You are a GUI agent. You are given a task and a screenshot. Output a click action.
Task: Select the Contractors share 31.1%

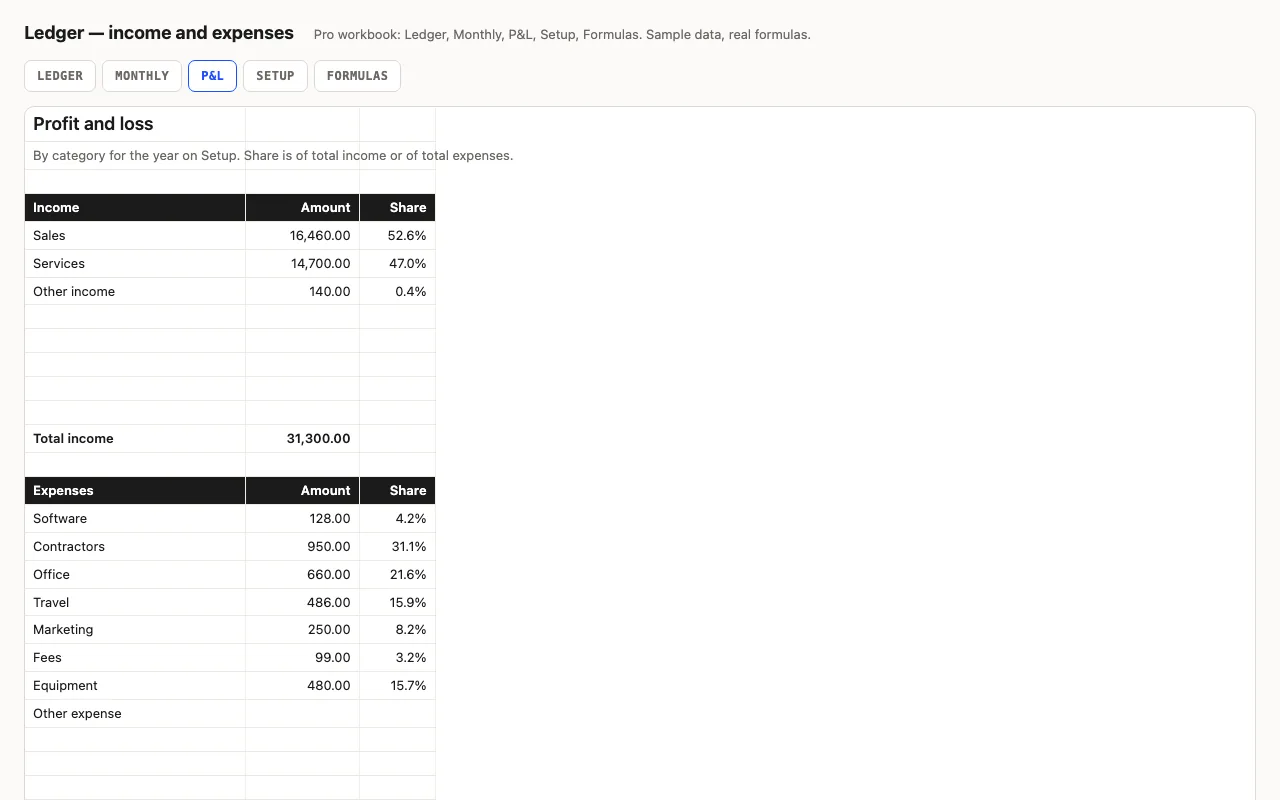pyautogui.click(x=397, y=547)
